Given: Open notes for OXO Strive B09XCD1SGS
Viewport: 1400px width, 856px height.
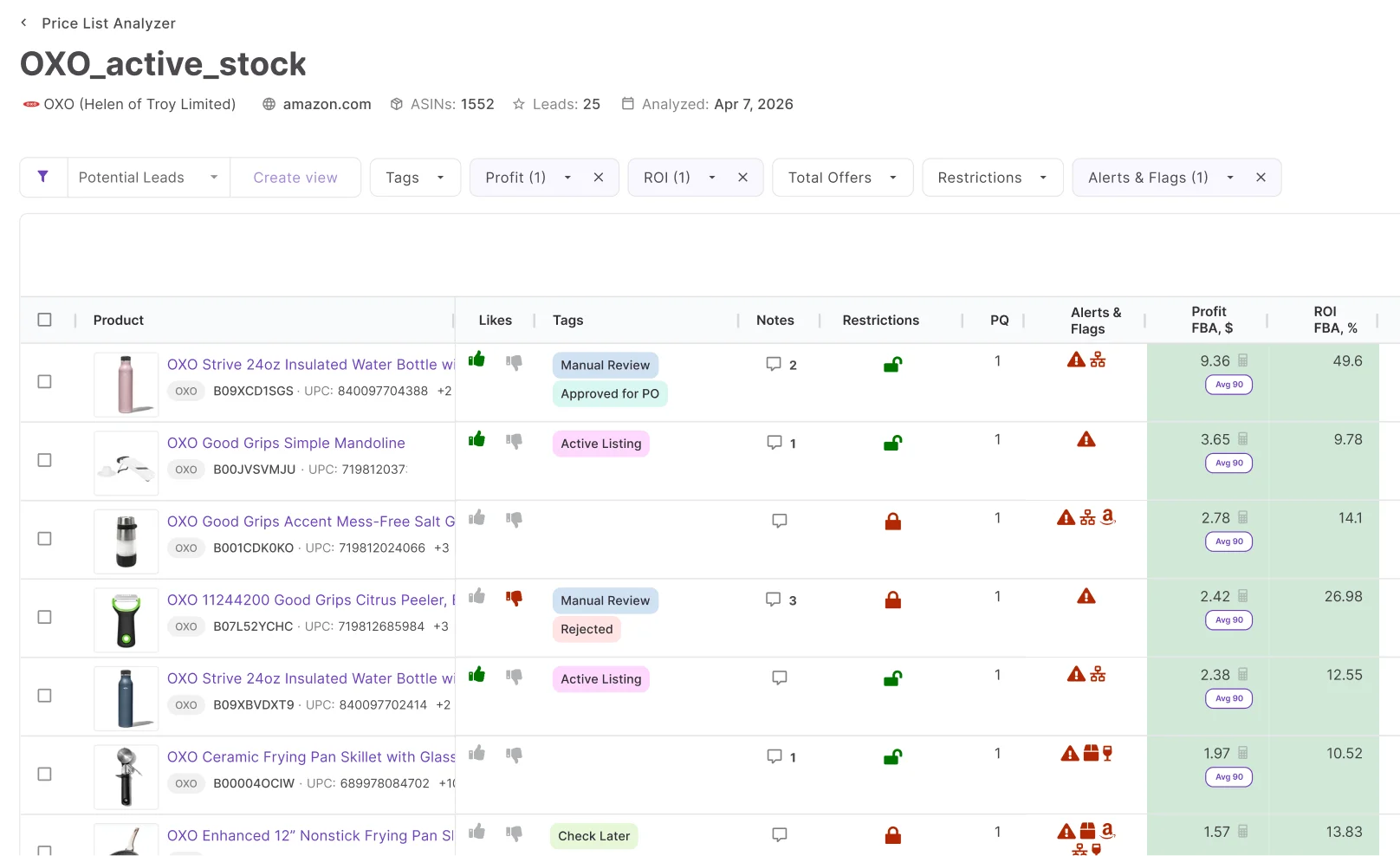Looking at the screenshot, I should 781,365.
